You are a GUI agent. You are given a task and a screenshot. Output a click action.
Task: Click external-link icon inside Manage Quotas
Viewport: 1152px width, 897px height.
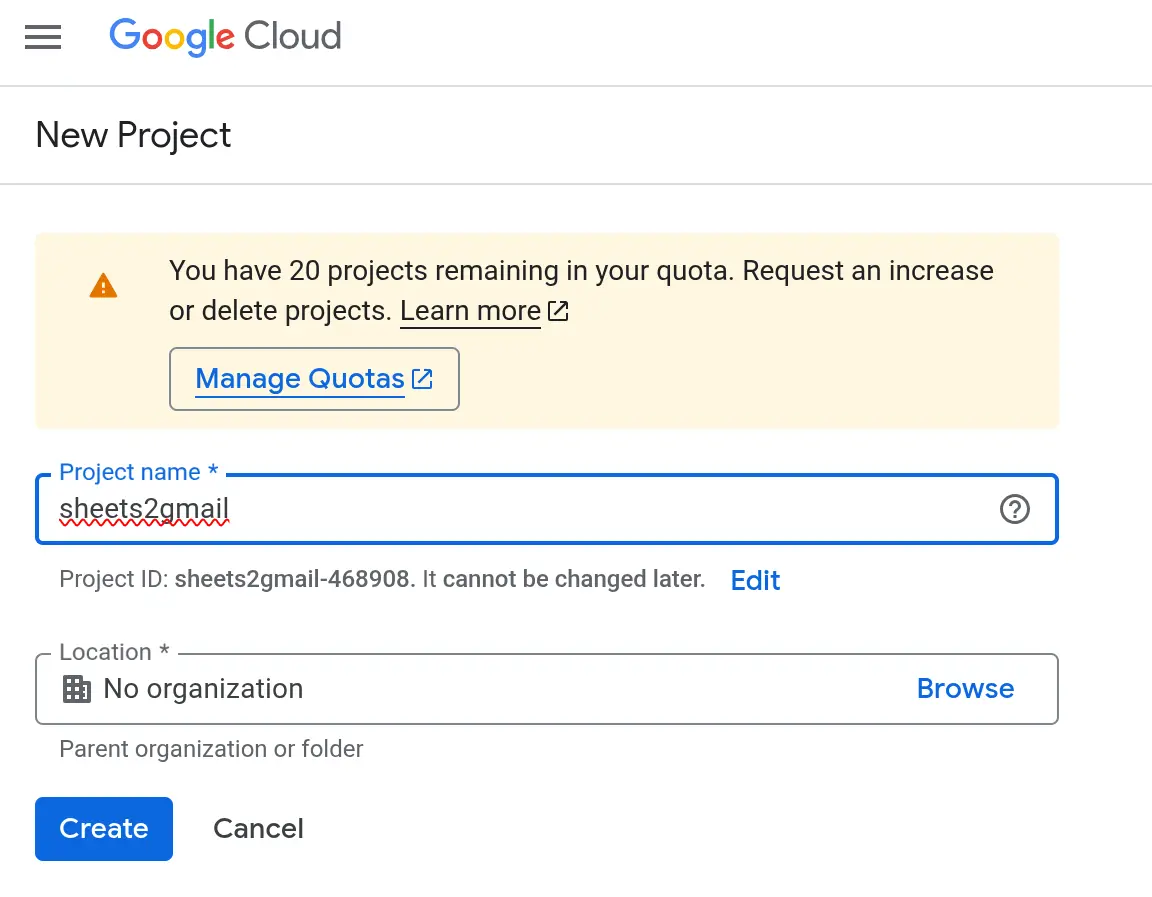pos(423,379)
